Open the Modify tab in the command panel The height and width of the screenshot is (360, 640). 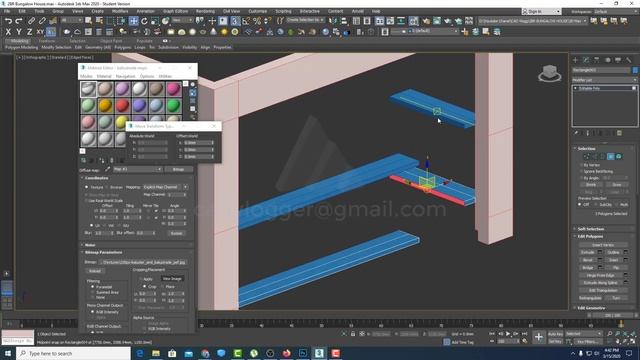[x=586, y=60]
